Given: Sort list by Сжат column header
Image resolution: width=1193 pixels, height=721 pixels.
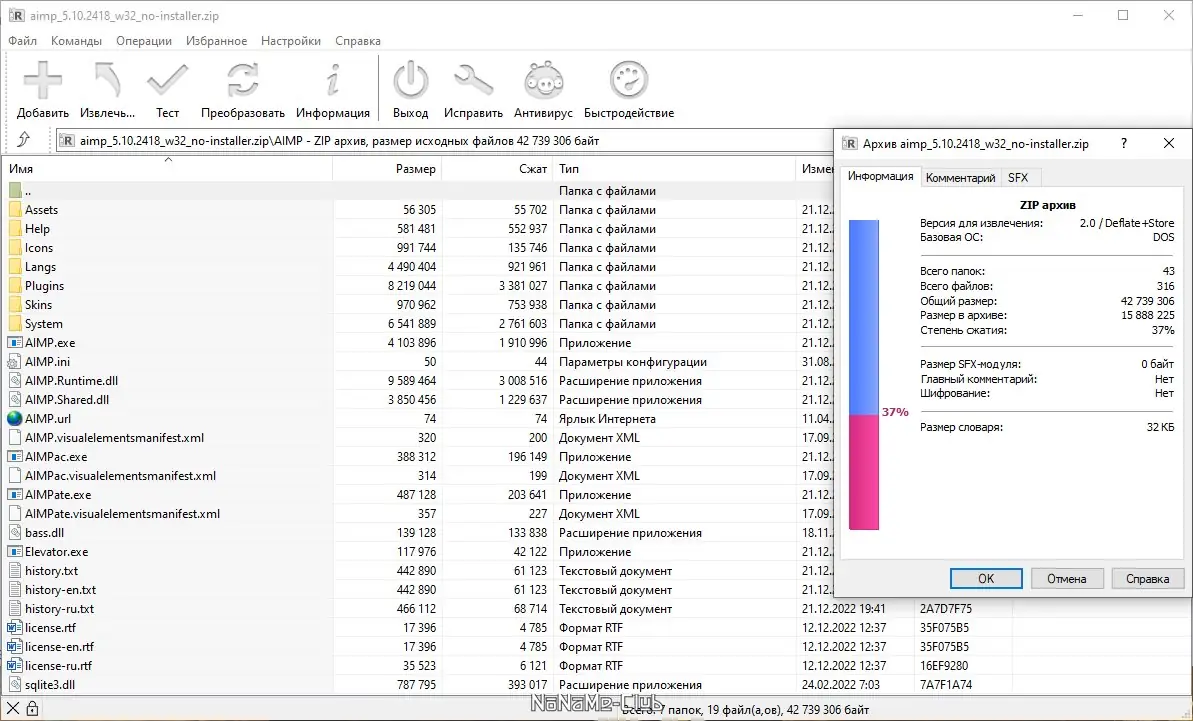Looking at the screenshot, I should click(x=498, y=169).
